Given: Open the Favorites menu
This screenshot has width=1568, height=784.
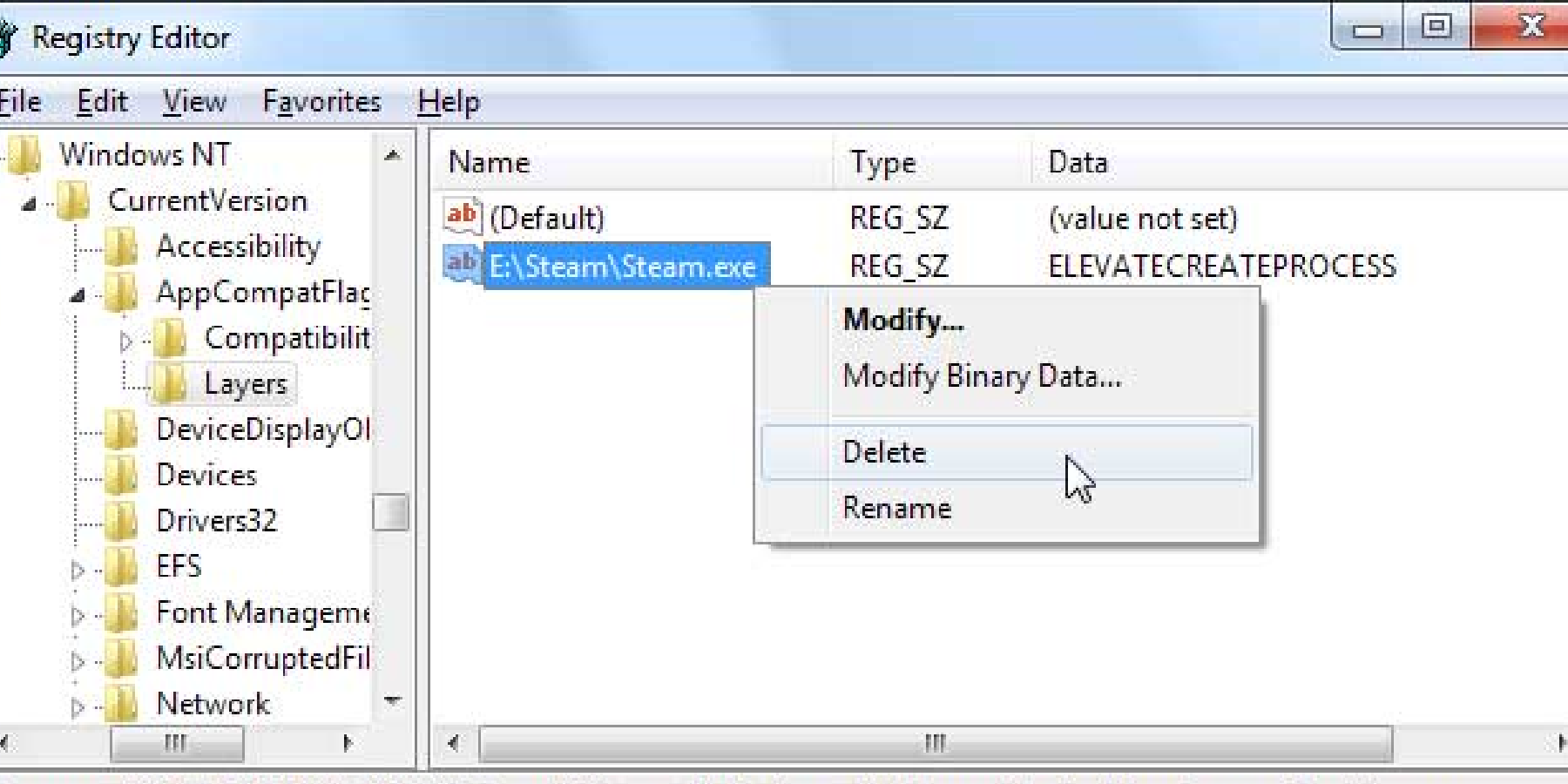Looking at the screenshot, I should click(321, 101).
